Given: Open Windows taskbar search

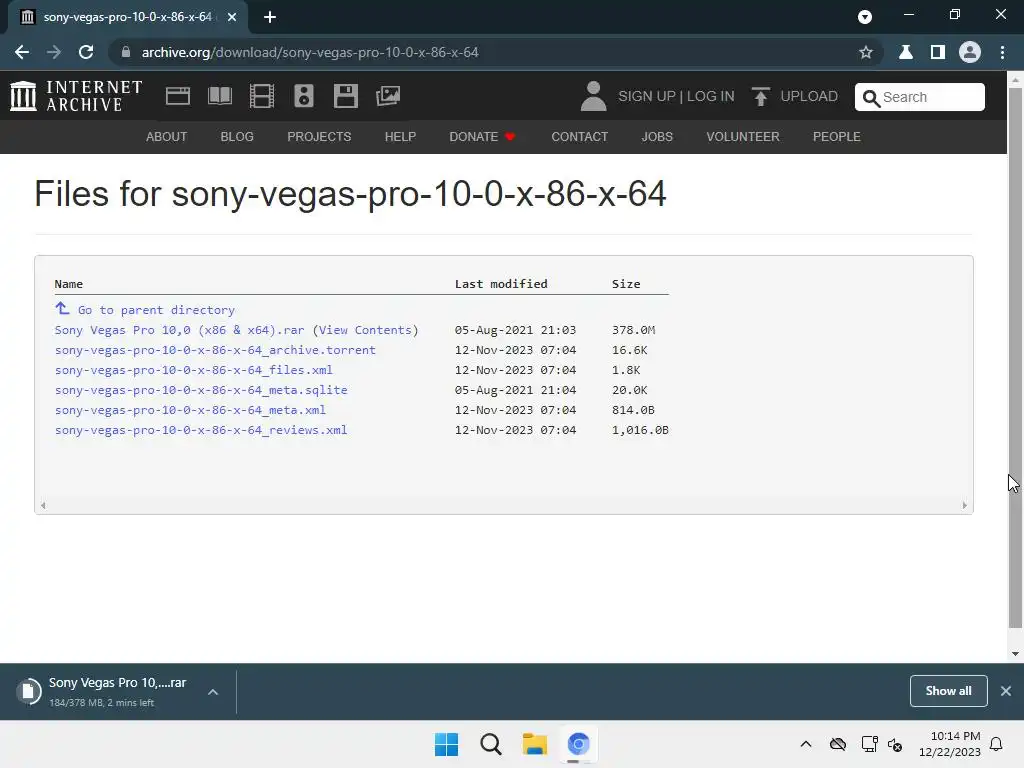Looking at the screenshot, I should click(490, 744).
